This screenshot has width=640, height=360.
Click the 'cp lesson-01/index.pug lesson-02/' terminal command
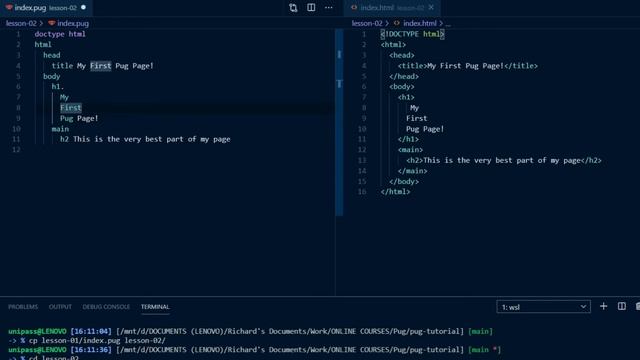coord(97,340)
